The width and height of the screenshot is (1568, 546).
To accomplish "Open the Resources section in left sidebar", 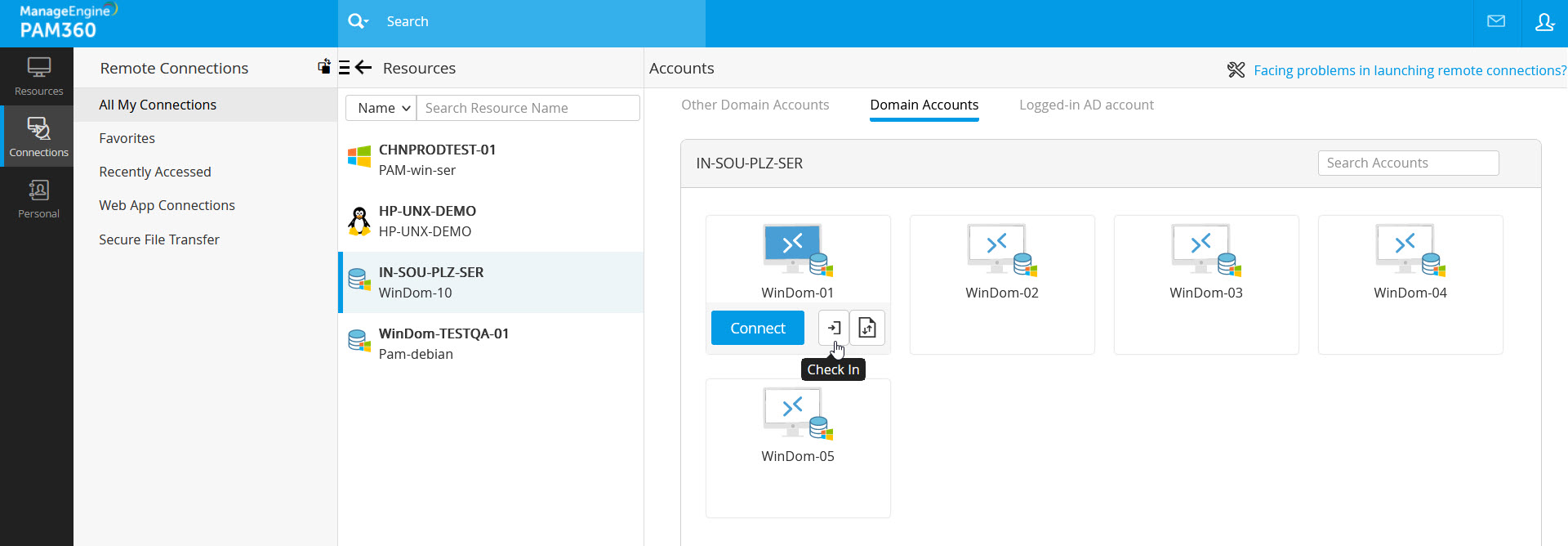I will click(x=38, y=77).
